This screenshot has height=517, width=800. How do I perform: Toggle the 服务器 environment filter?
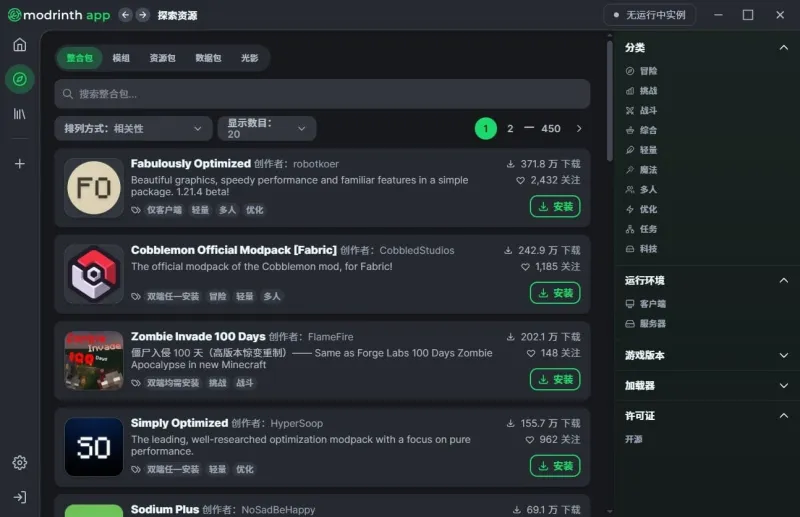coord(646,324)
